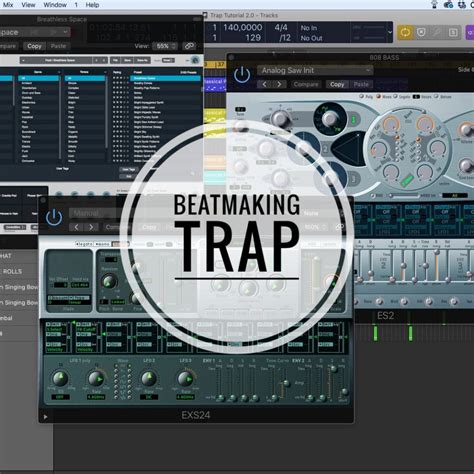
Task: Click green oscillator 1 button in ES2
Action: 354,119
